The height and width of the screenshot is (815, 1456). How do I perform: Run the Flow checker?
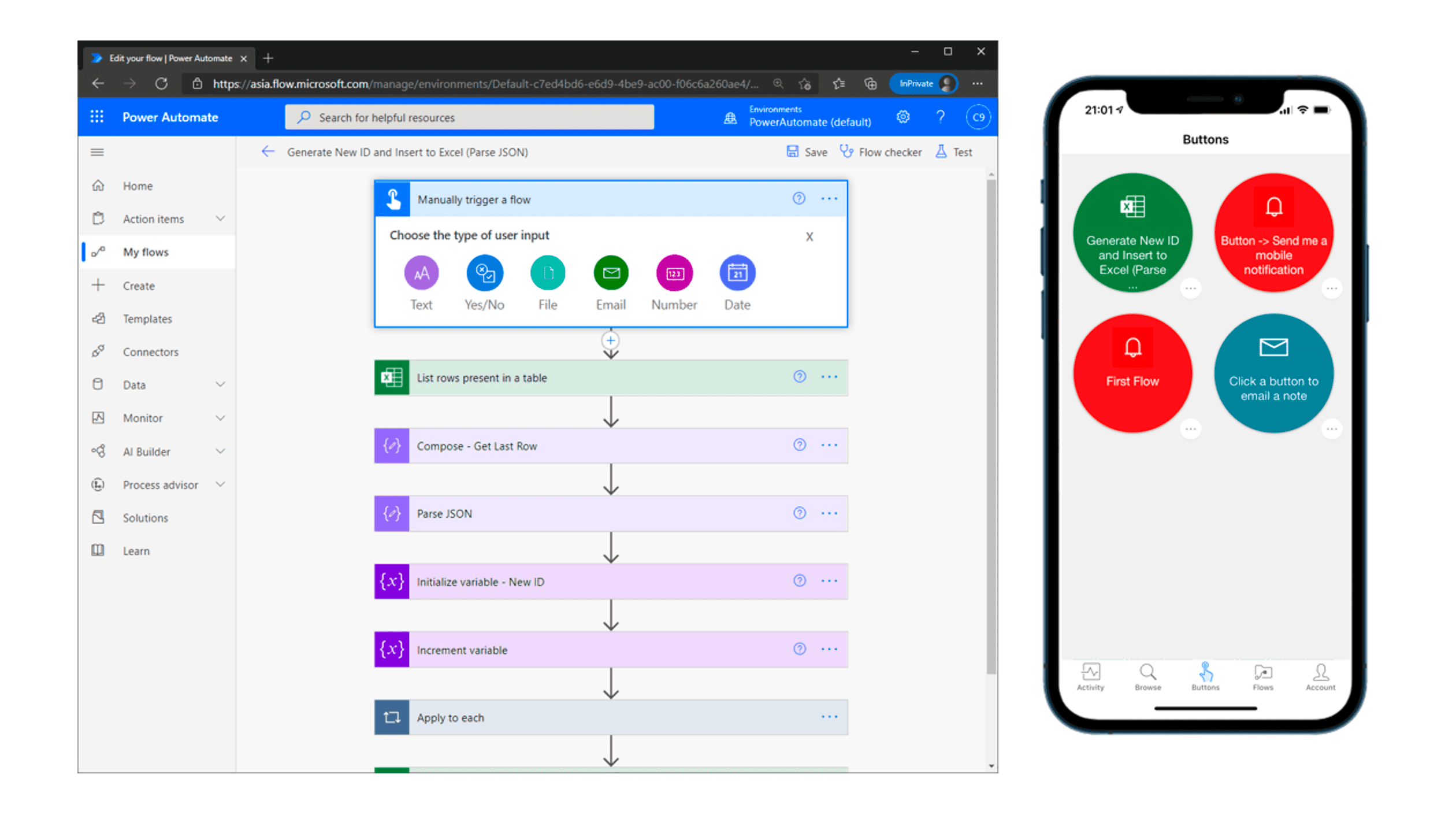pyautogui.click(x=881, y=151)
